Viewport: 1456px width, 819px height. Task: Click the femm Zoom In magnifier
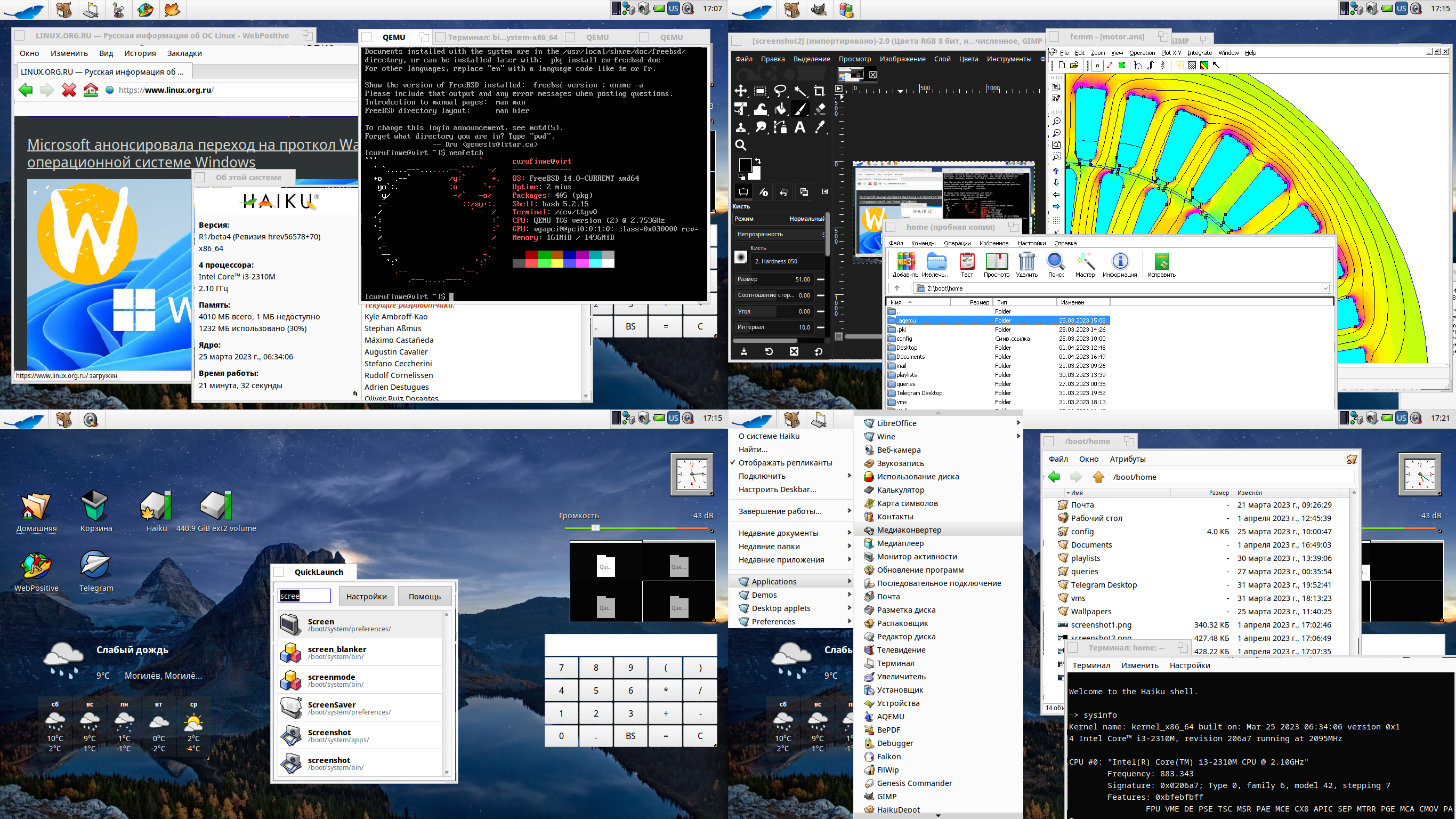pyautogui.click(x=1056, y=121)
